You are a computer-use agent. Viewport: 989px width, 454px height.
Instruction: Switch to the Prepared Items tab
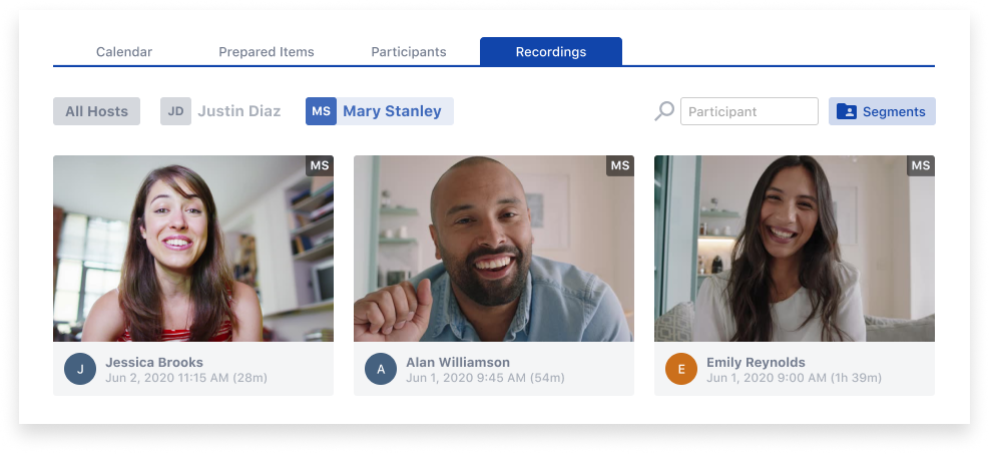coord(266,52)
